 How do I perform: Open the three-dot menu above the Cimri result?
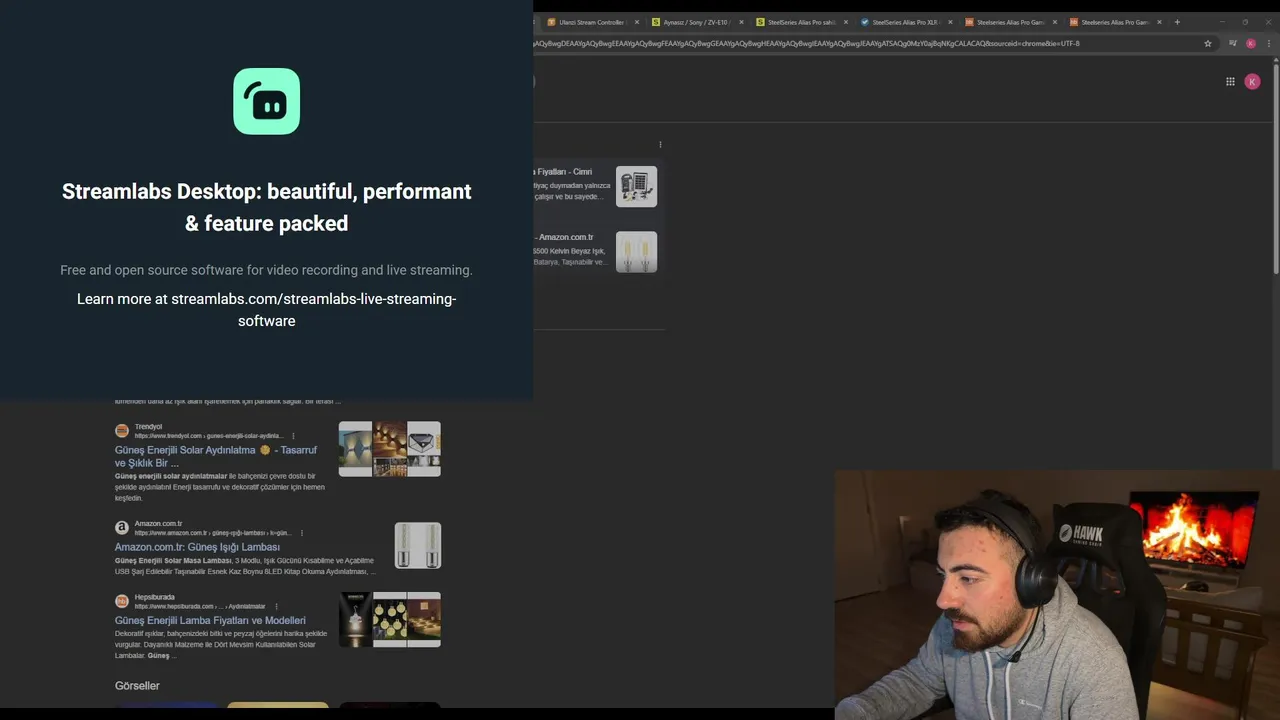point(660,145)
